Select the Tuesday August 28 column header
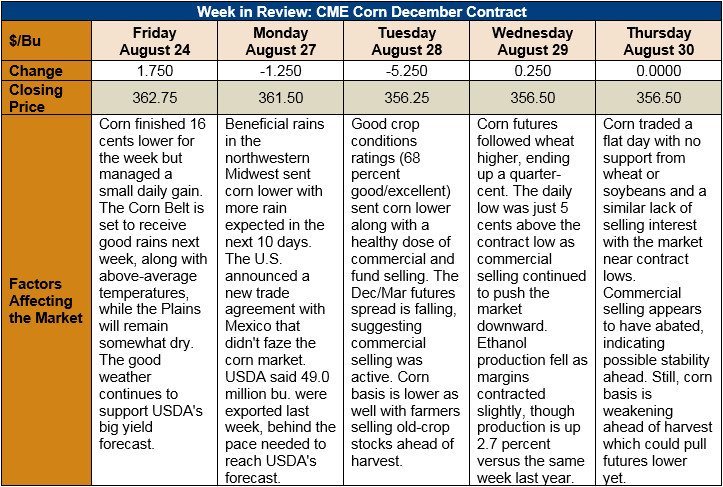The height and width of the screenshot is (487, 723). 406,41
